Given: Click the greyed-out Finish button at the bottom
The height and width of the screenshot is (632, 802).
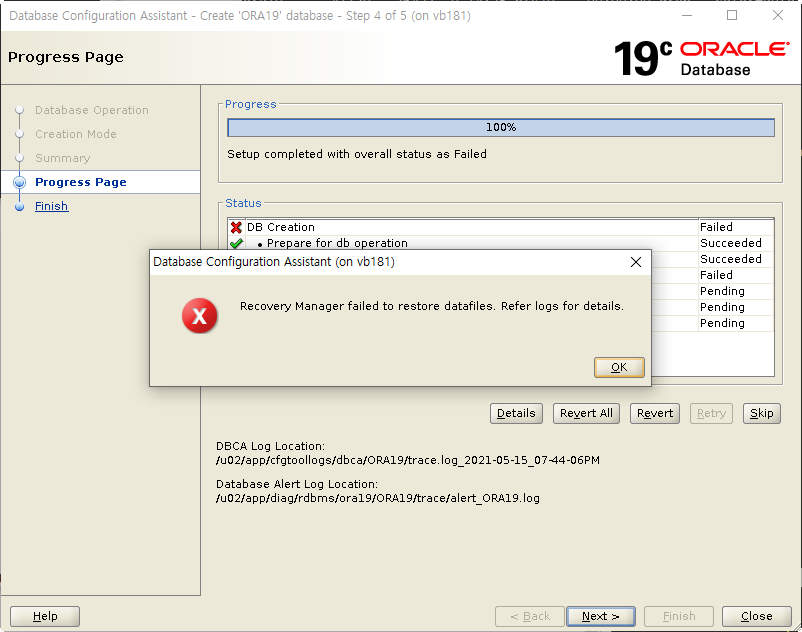Looking at the screenshot, I should pyautogui.click(x=679, y=616).
